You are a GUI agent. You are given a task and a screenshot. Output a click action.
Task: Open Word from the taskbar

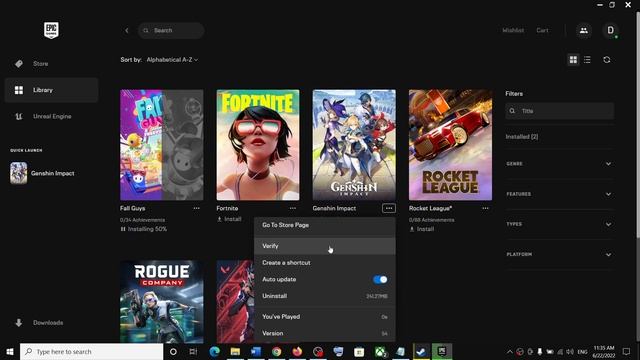click(x=256, y=351)
